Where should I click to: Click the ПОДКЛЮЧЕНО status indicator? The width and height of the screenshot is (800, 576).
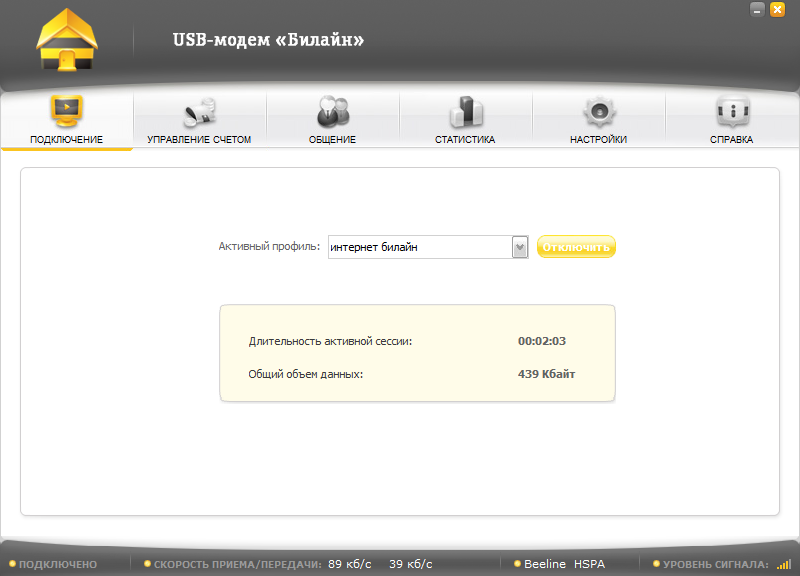[58, 564]
